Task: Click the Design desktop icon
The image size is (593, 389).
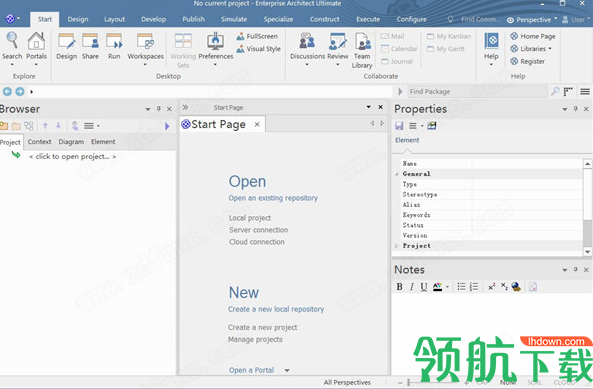Action: click(67, 46)
